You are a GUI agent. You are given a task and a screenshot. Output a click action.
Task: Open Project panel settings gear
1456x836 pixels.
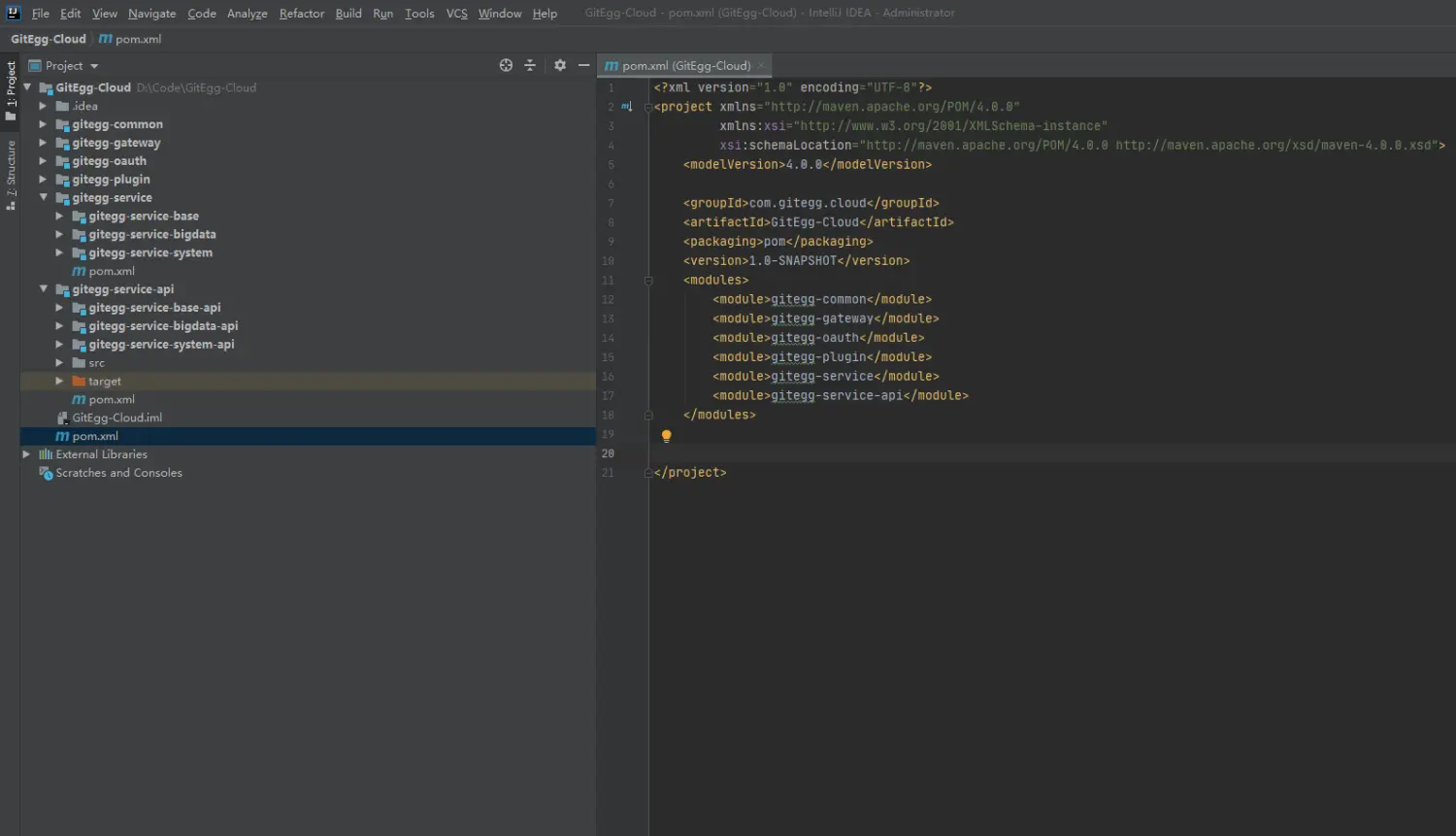(560, 65)
